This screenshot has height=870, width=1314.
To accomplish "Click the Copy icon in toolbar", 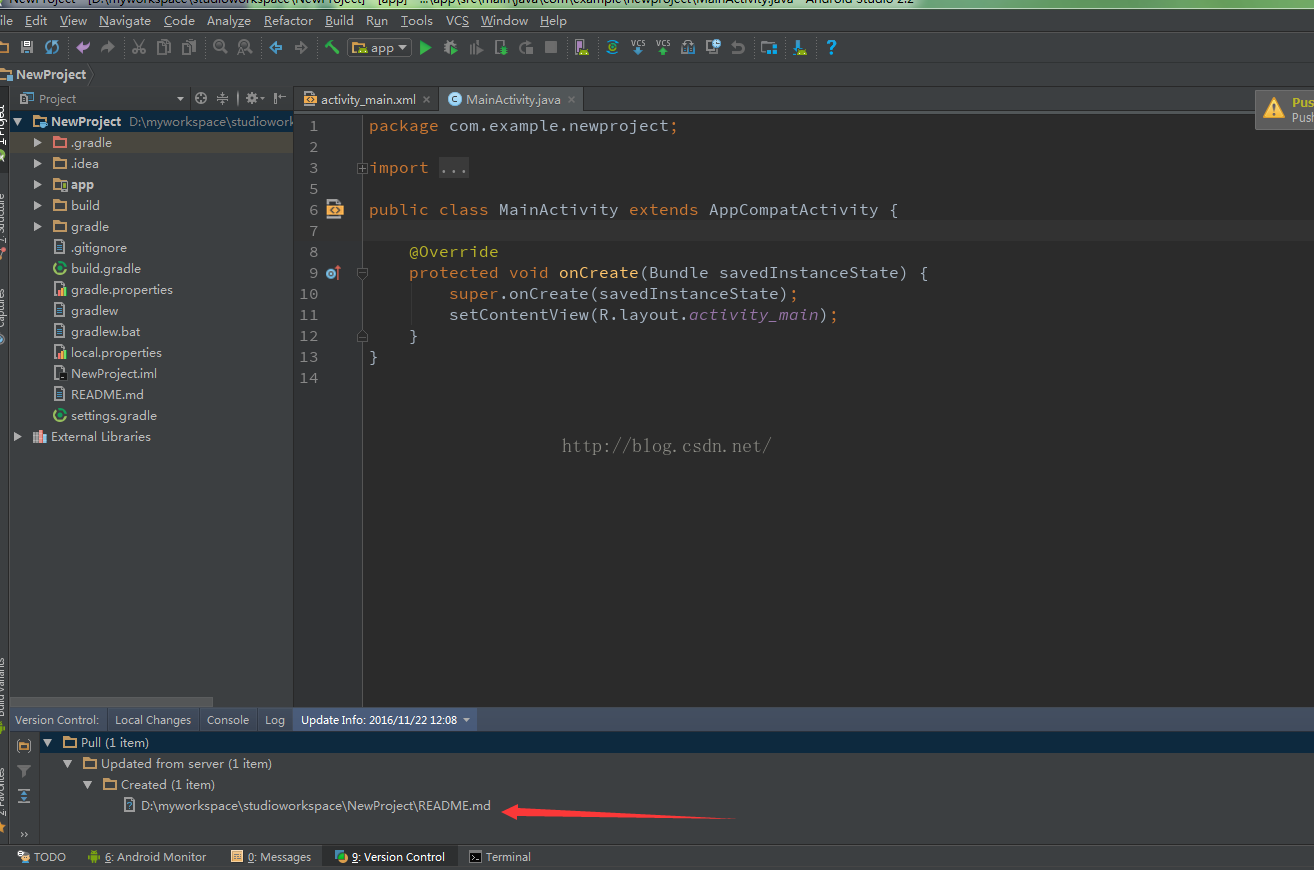I will pyautogui.click(x=163, y=47).
